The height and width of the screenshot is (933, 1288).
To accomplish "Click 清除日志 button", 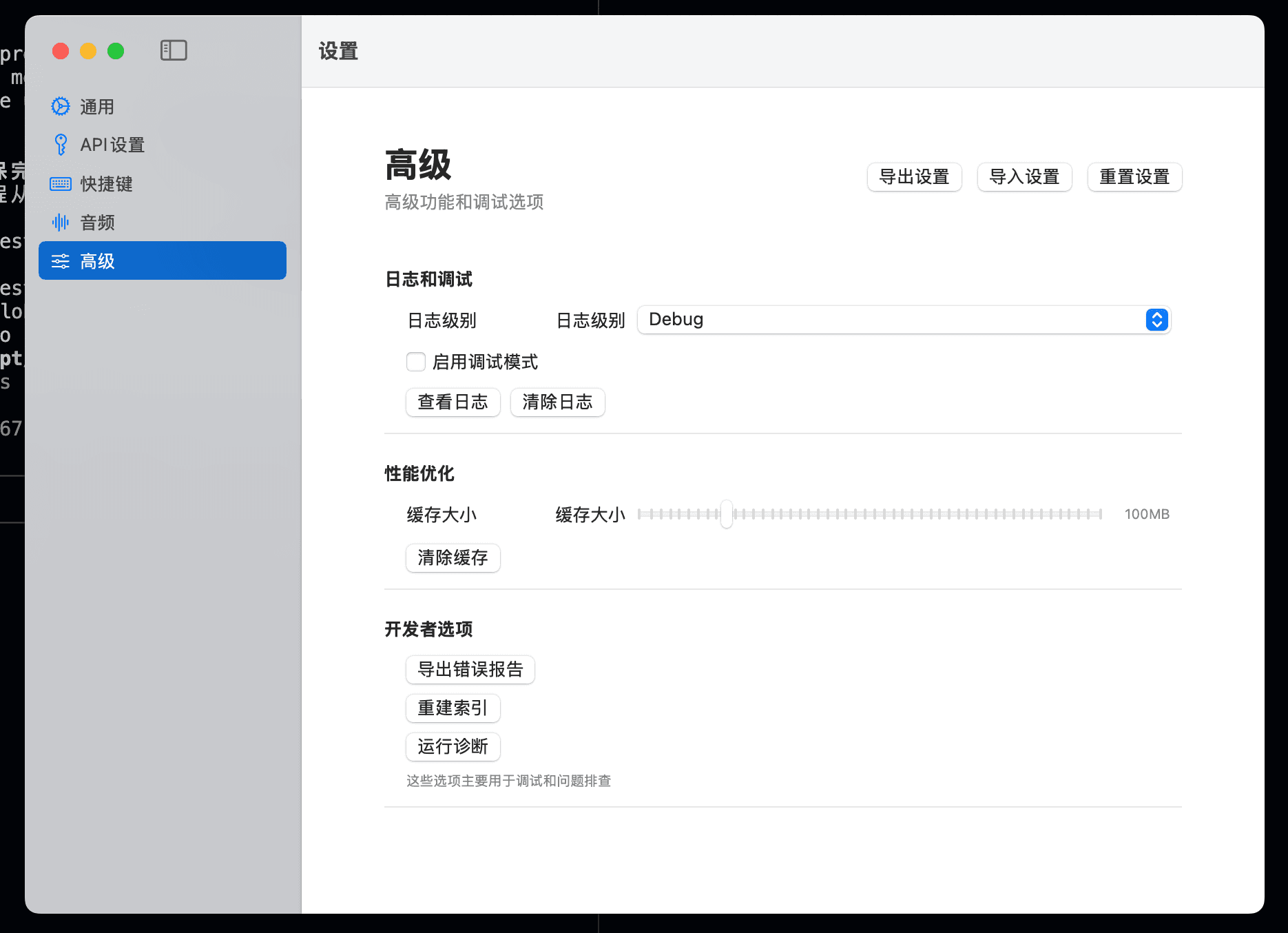I will 557,402.
